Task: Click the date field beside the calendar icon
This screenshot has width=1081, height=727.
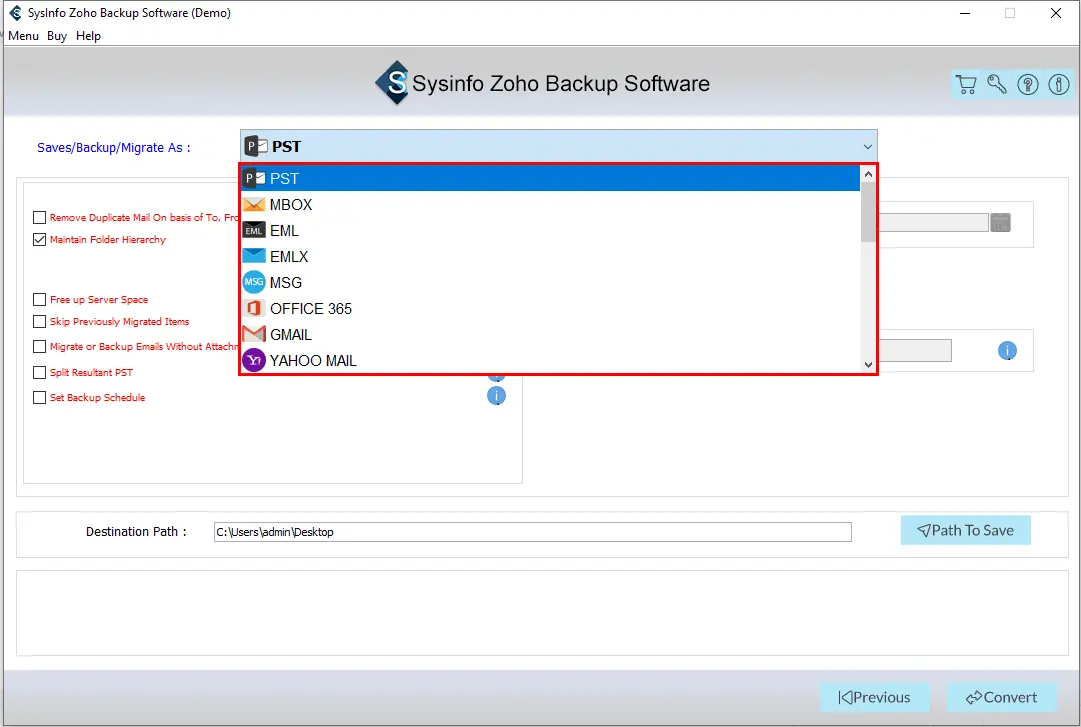Action: point(933,223)
